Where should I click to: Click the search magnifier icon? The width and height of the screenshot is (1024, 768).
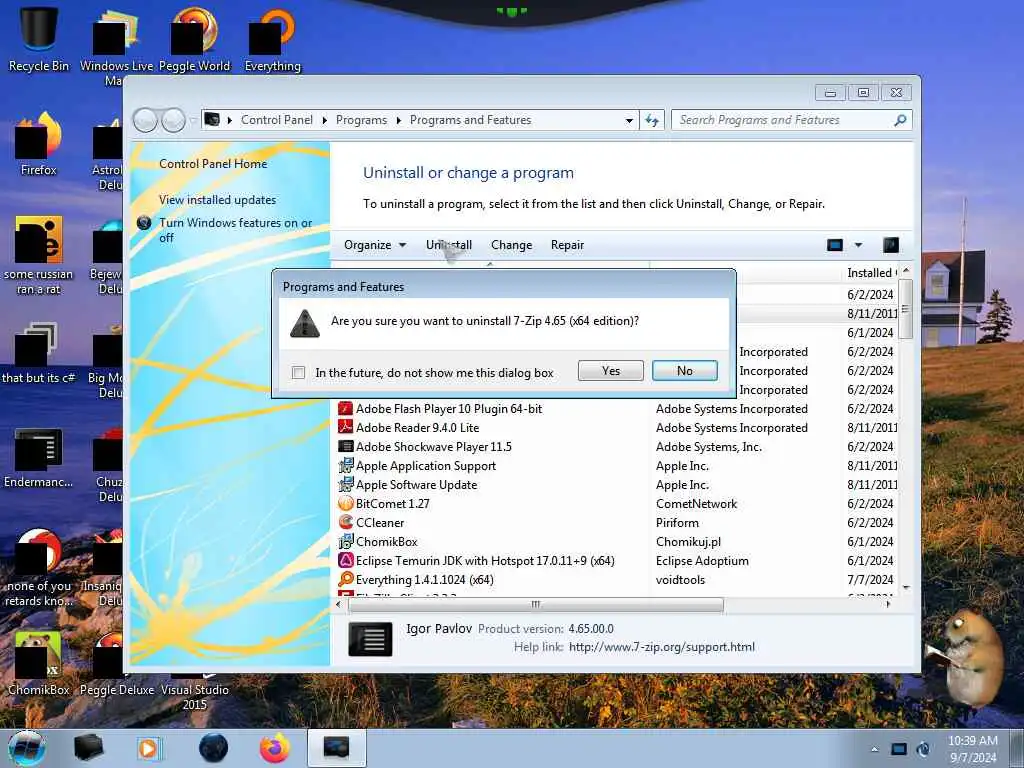pos(901,120)
